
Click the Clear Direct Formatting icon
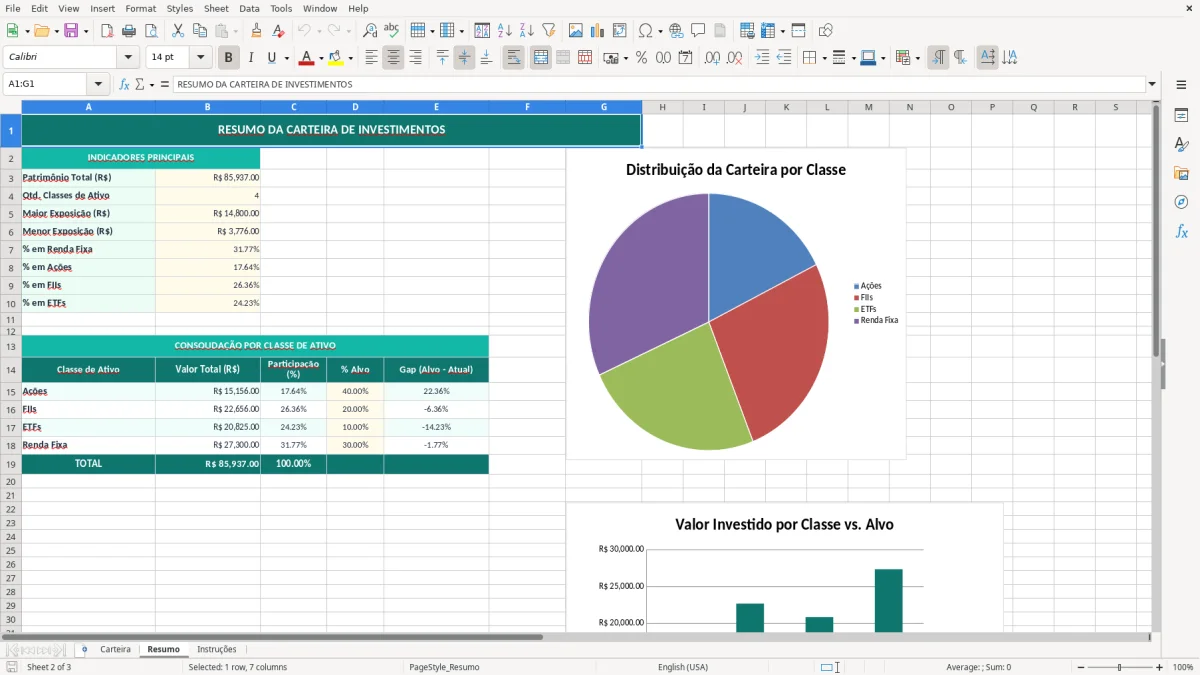[278, 31]
